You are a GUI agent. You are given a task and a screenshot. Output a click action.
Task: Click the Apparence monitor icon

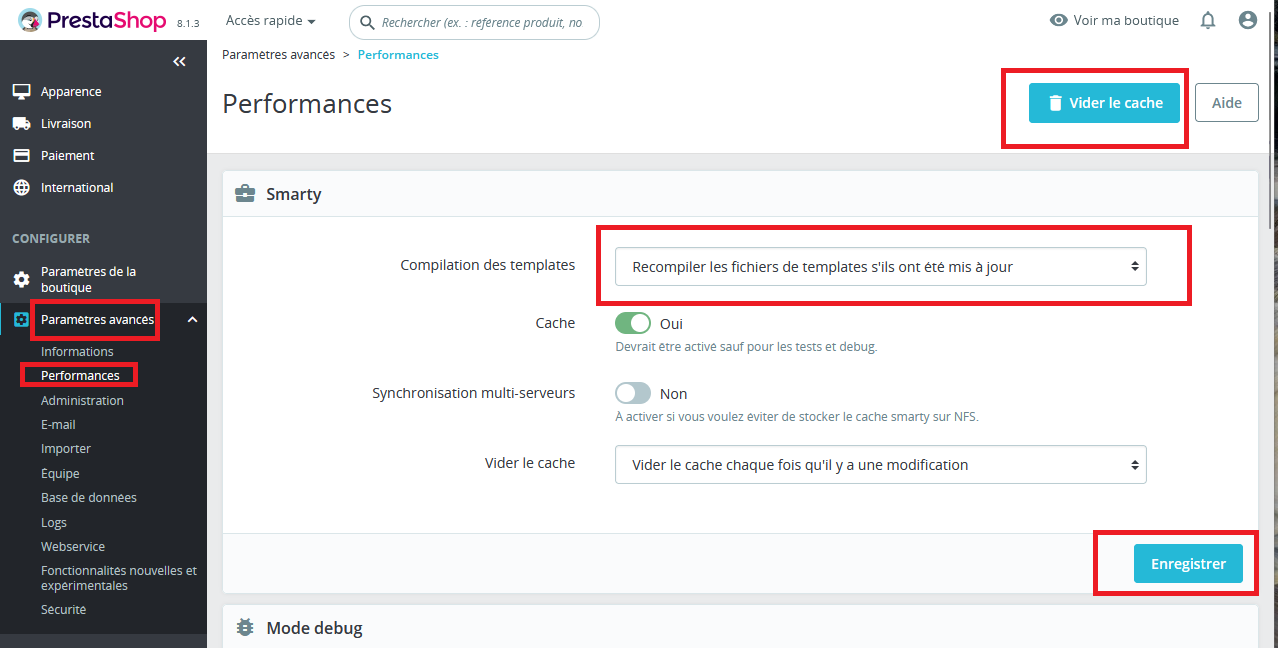21,92
